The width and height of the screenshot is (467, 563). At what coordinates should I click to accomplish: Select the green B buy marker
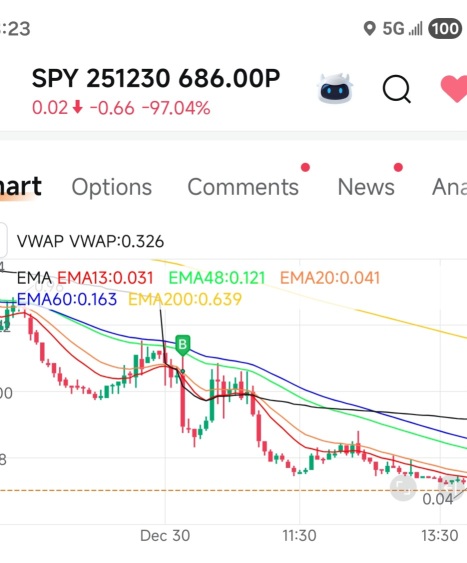(183, 345)
